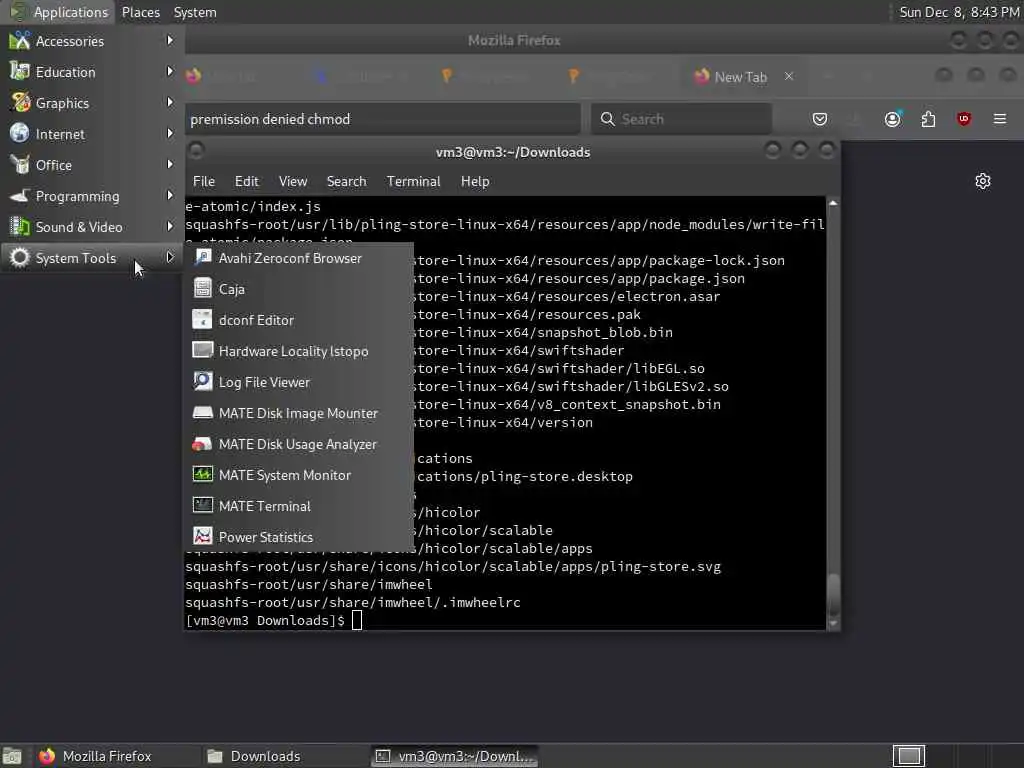Open the terminal Search menu
This screenshot has width=1024, height=768.
(x=346, y=182)
